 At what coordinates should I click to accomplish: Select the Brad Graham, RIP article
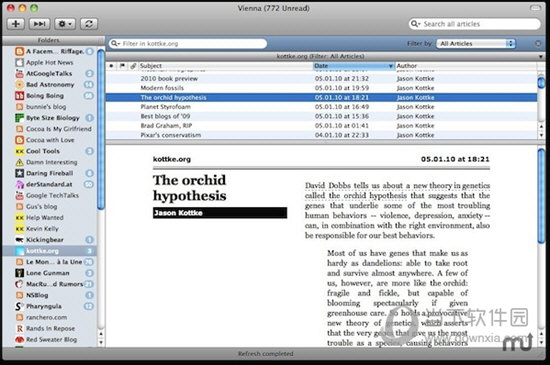[321, 126]
